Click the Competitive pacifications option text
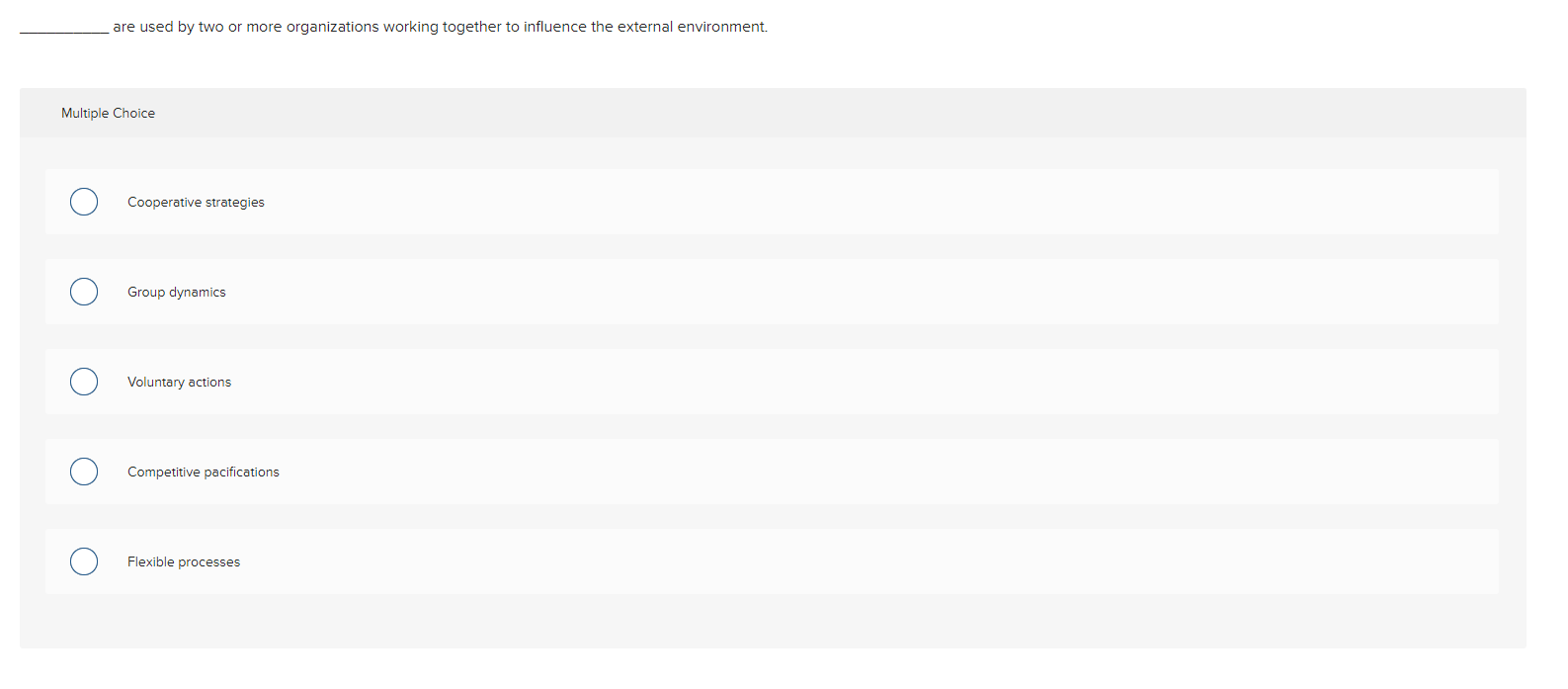The width and height of the screenshot is (1568, 689). tap(203, 472)
